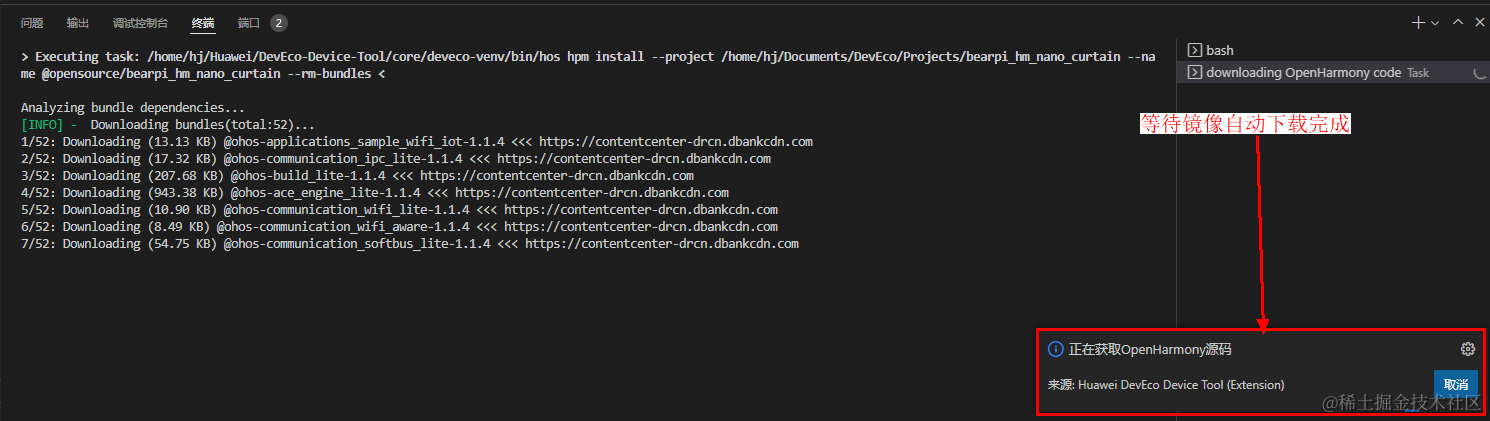
Task: Open notification settings gear icon
Action: (1468, 349)
